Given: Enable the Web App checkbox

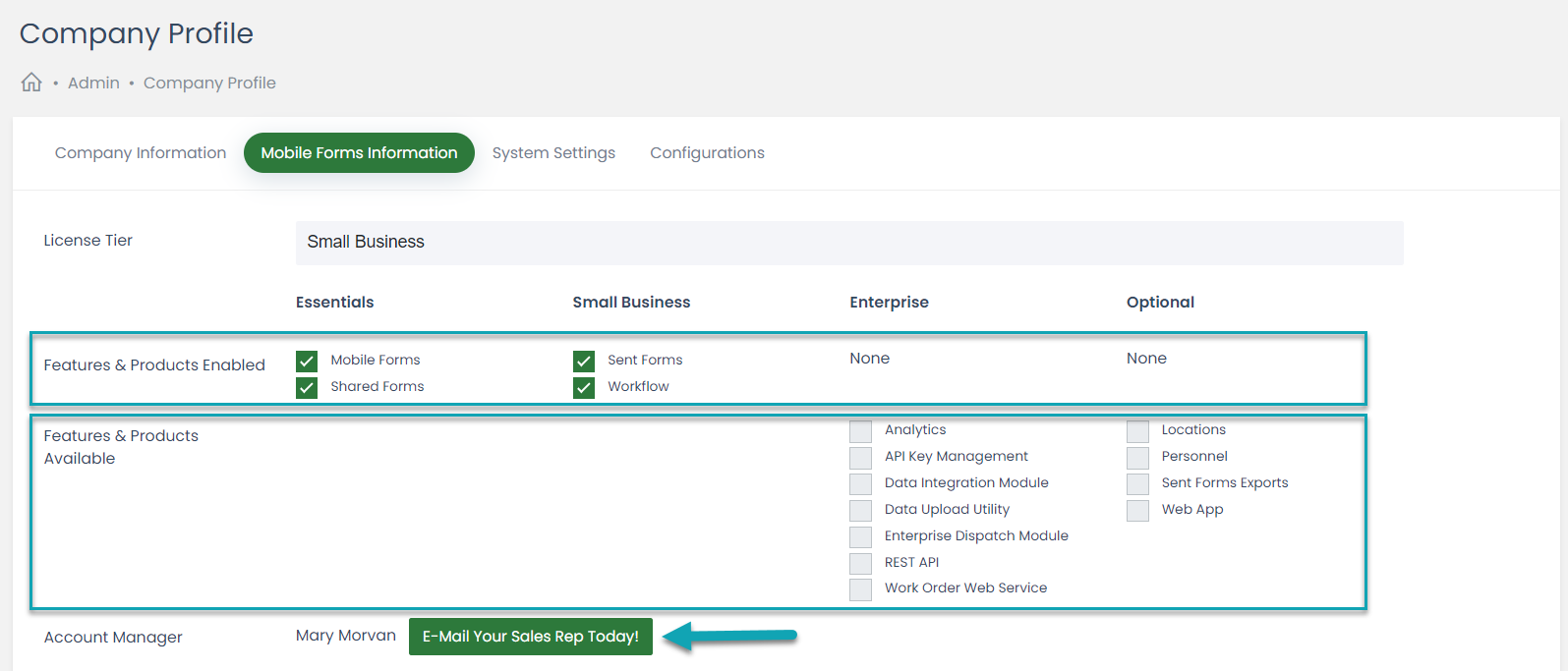Looking at the screenshot, I should click(1137, 511).
